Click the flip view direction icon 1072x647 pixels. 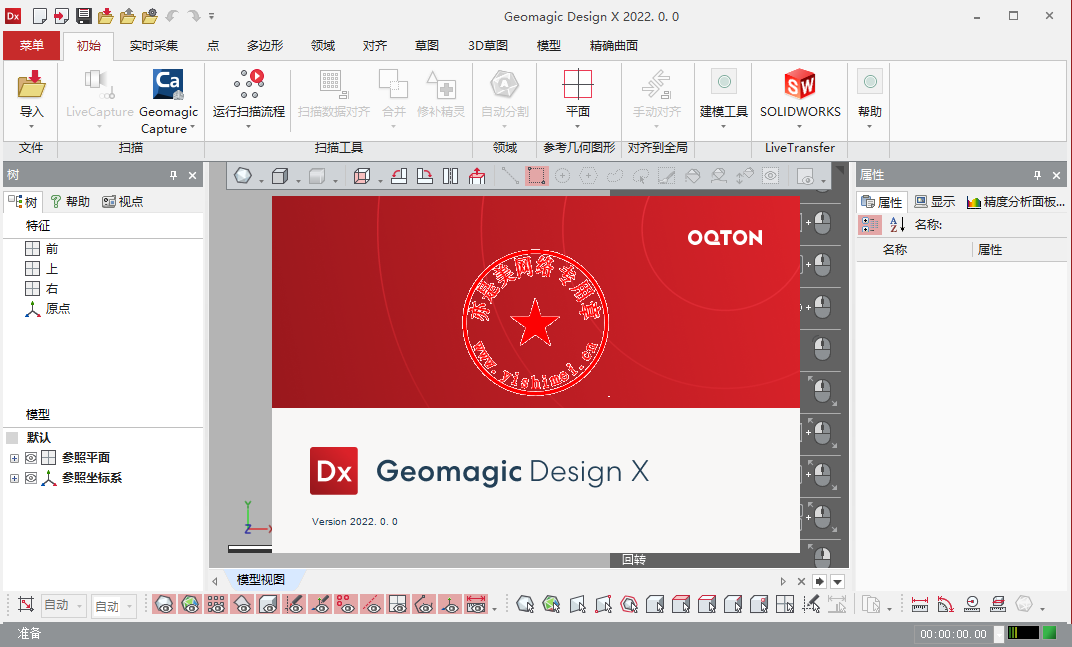point(451,176)
